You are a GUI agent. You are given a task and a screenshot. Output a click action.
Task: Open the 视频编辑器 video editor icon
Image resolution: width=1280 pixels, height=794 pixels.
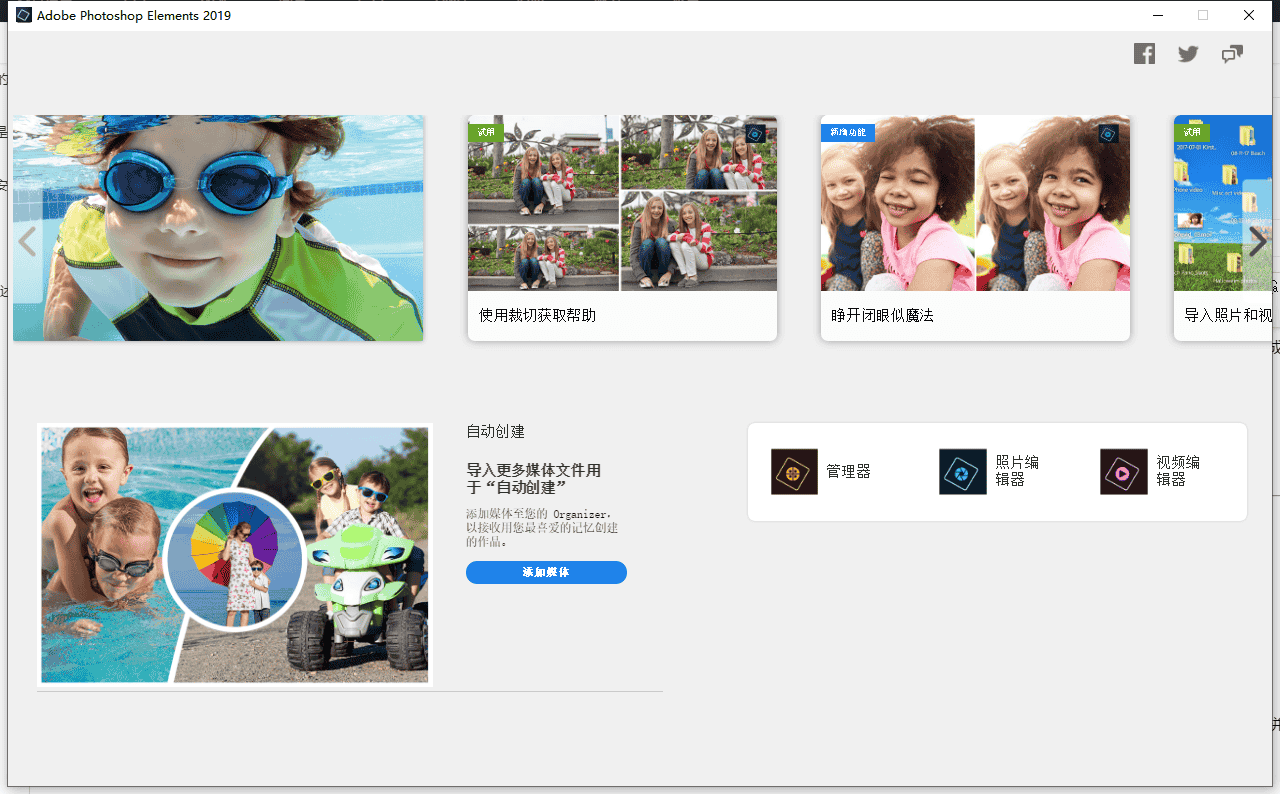click(x=1123, y=471)
